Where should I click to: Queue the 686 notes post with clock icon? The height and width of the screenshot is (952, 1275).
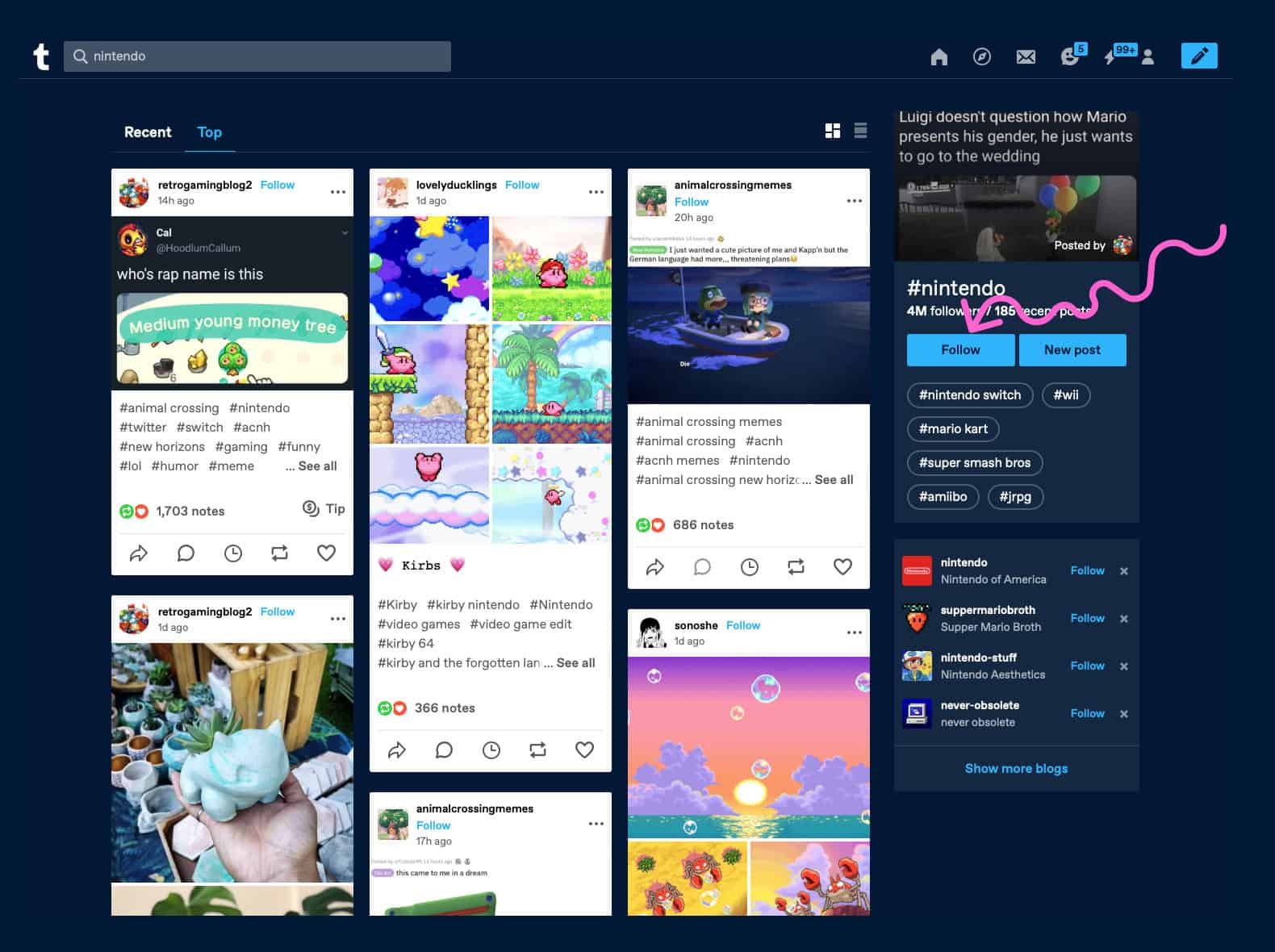point(750,567)
